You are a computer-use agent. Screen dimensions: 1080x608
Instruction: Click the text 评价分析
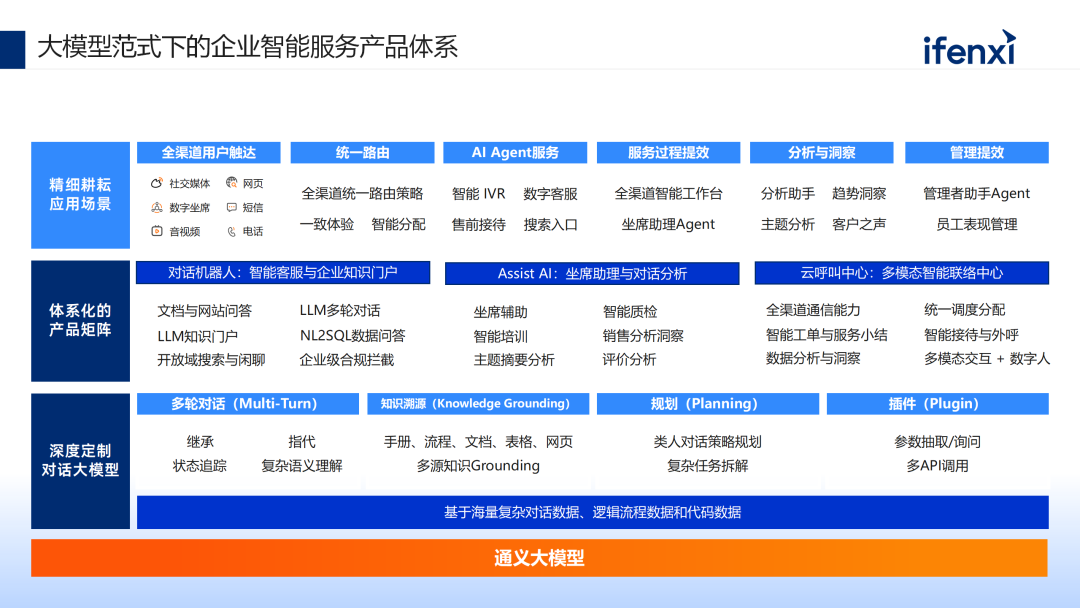point(630,360)
